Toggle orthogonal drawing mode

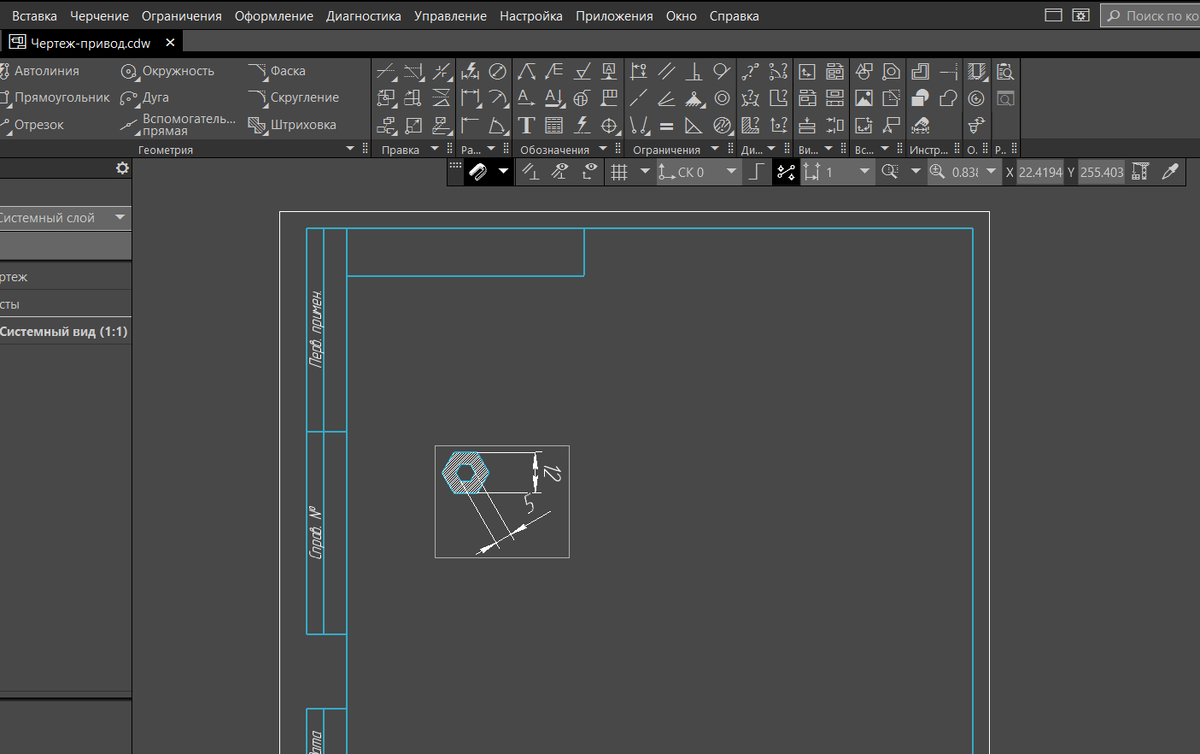(758, 172)
